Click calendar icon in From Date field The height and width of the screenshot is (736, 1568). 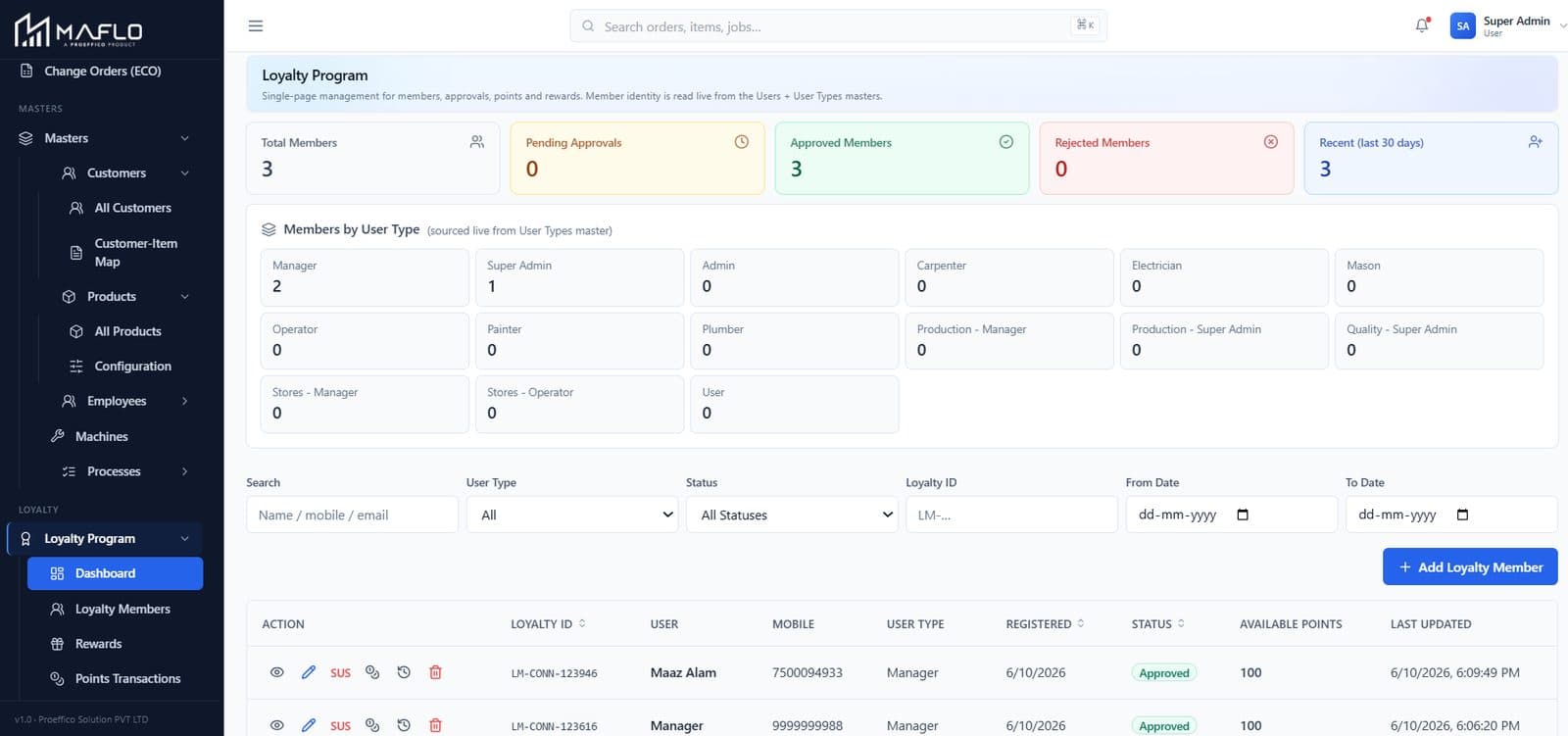coord(1243,515)
